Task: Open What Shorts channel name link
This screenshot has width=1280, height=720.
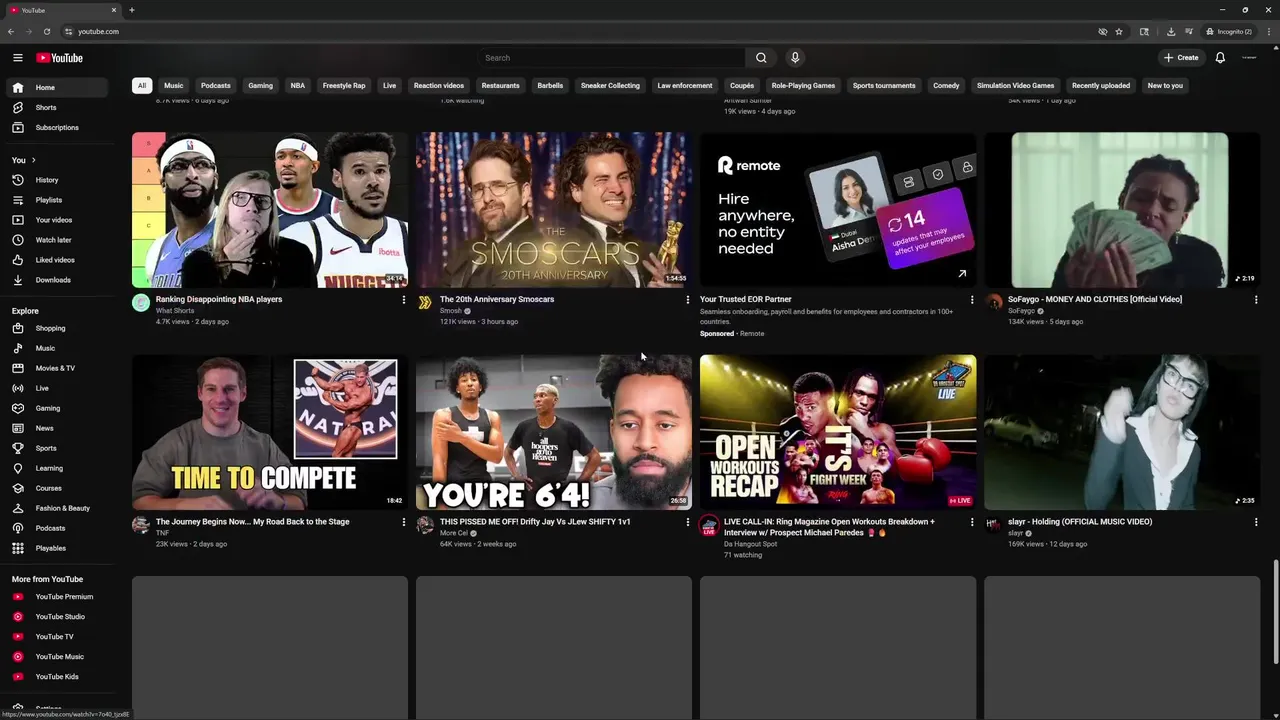Action: click(175, 311)
